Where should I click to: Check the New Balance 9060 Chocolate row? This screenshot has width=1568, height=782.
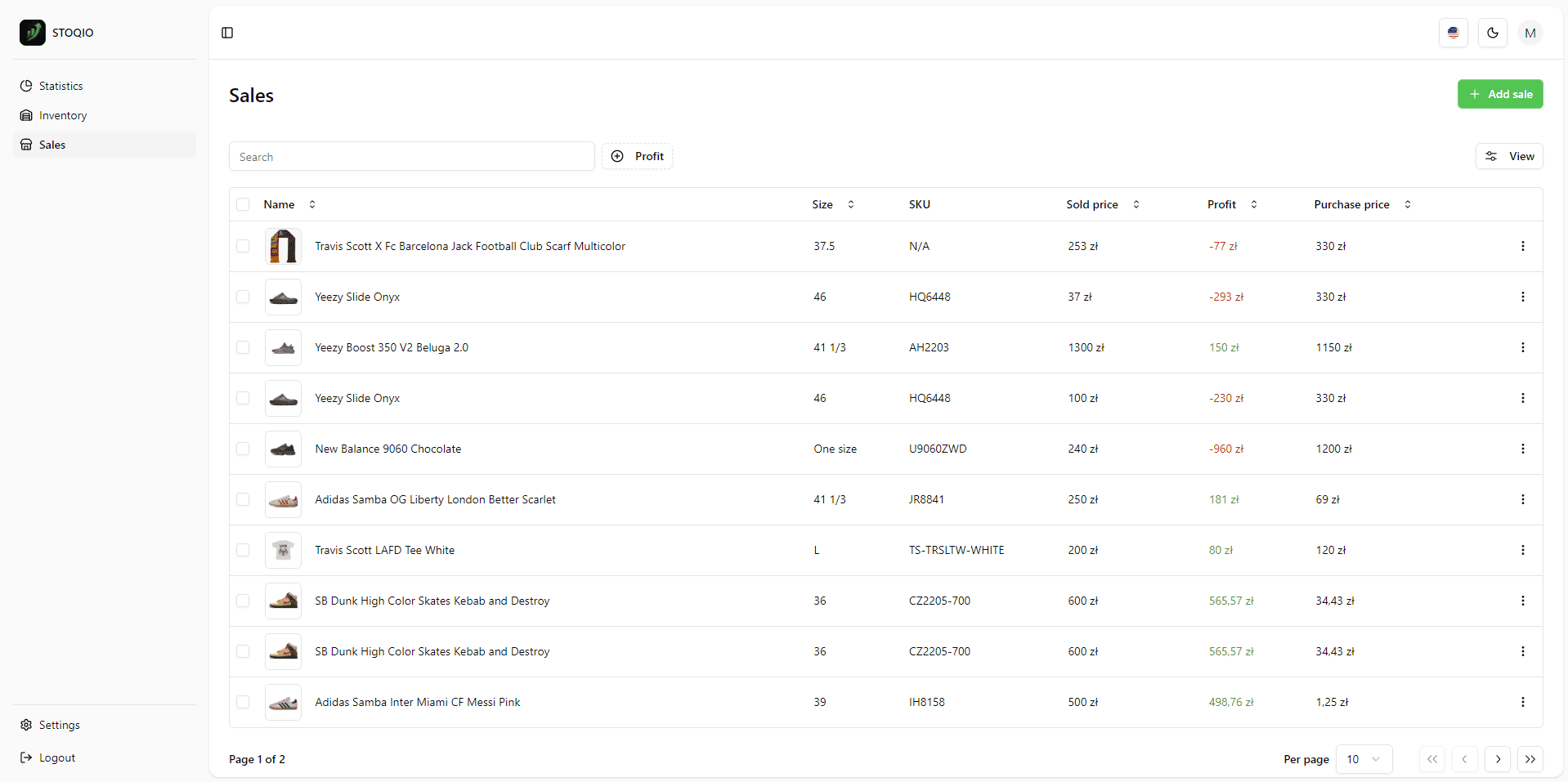[x=243, y=449]
